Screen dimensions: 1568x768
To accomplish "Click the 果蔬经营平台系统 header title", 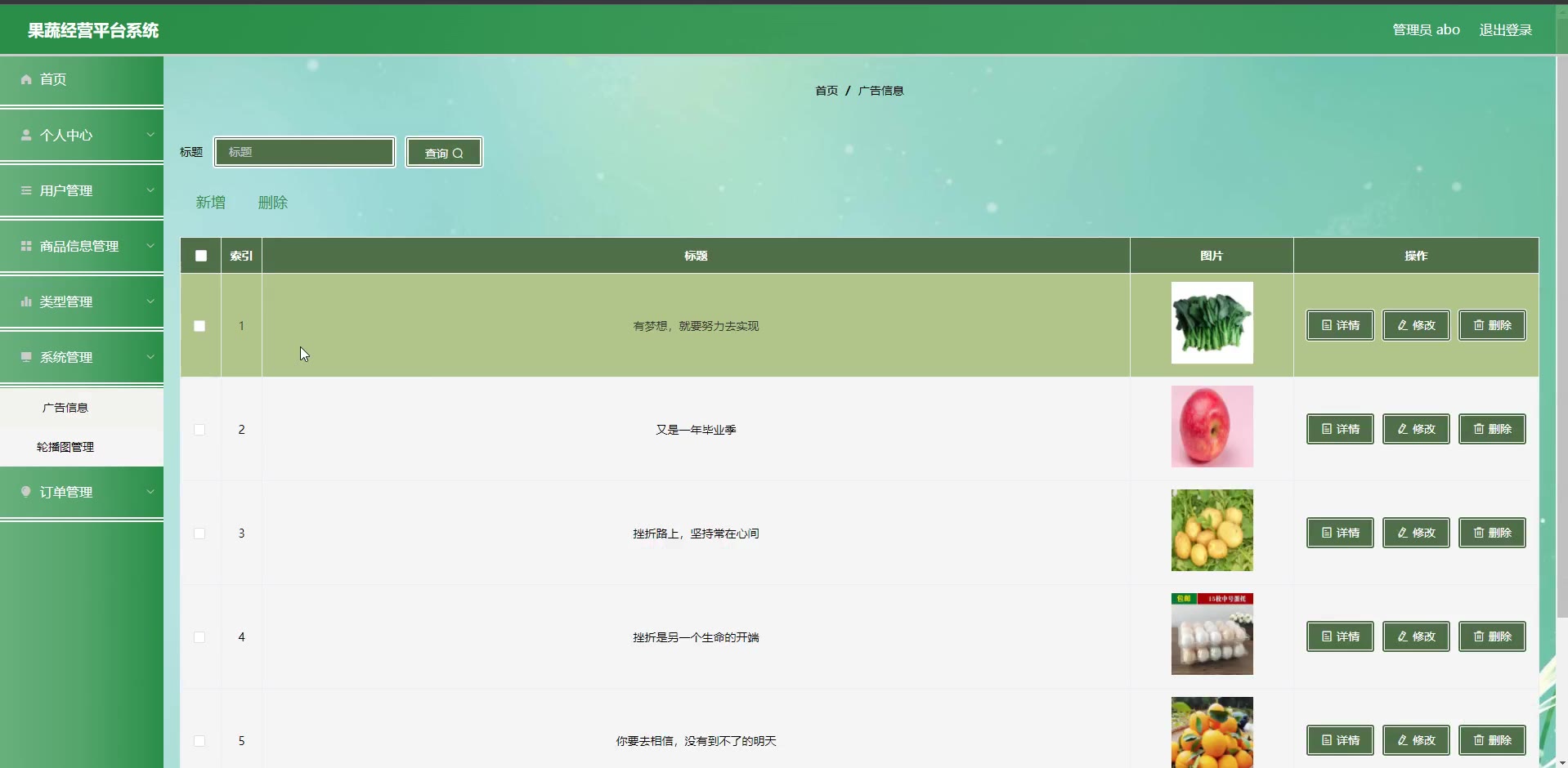I will coord(93,31).
